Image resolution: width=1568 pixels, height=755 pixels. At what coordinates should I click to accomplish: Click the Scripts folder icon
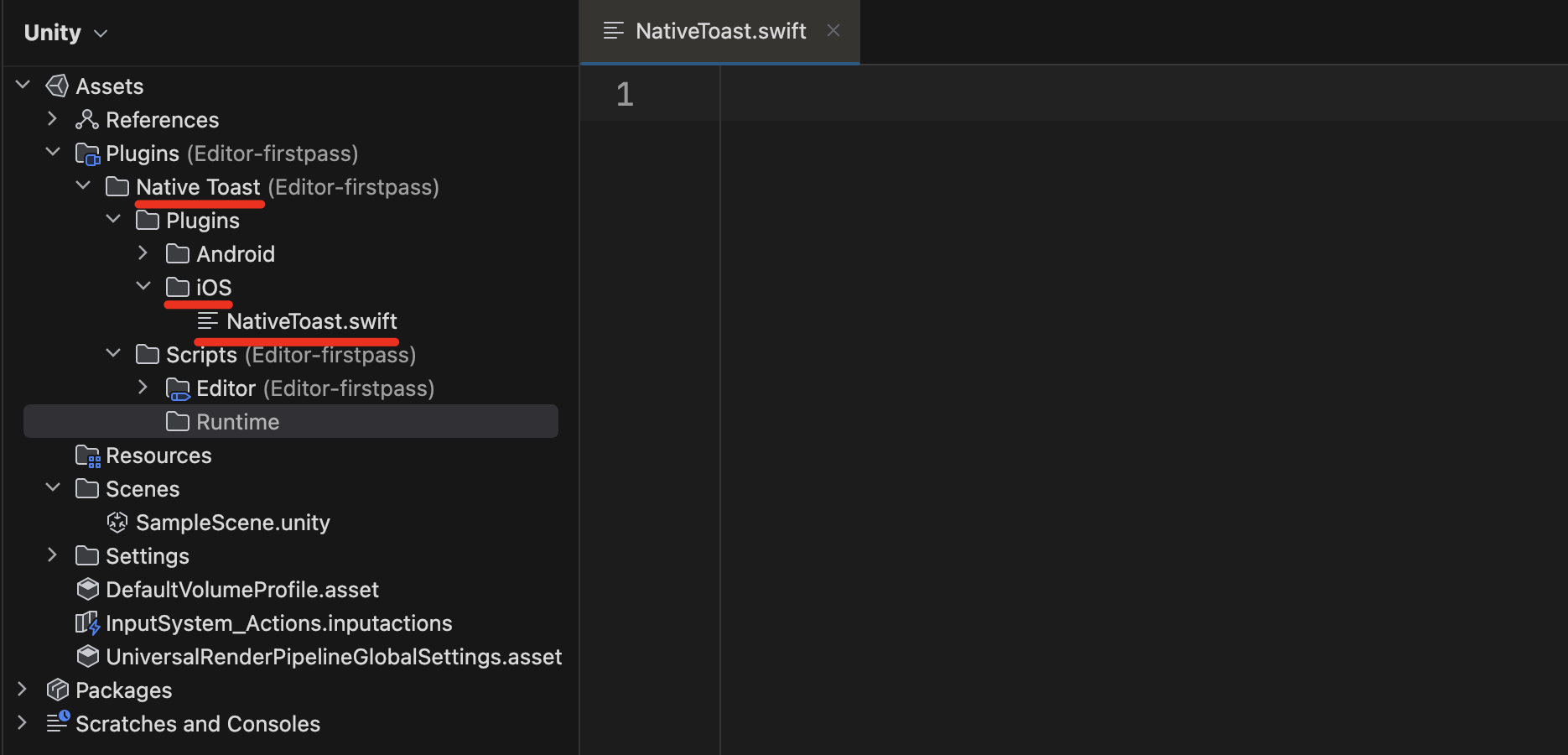pyautogui.click(x=148, y=354)
